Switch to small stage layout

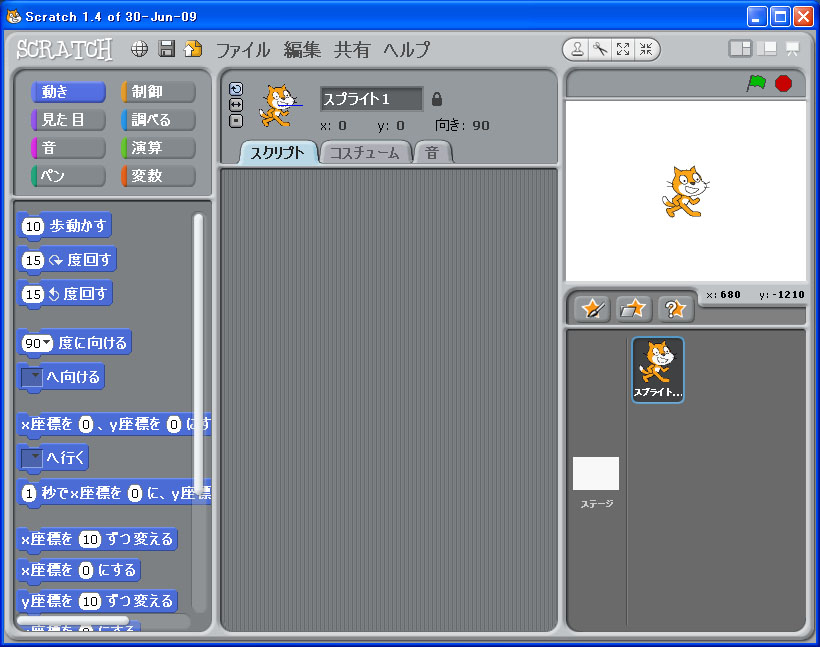coord(740,49)
